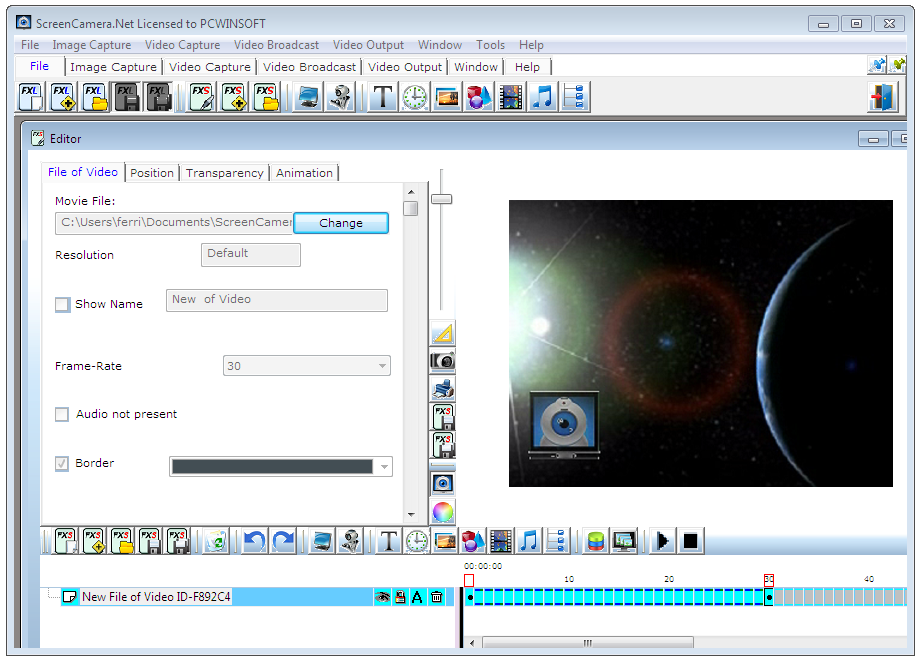
Task: Select the Video Output ribbon tab
Action: 405,67
